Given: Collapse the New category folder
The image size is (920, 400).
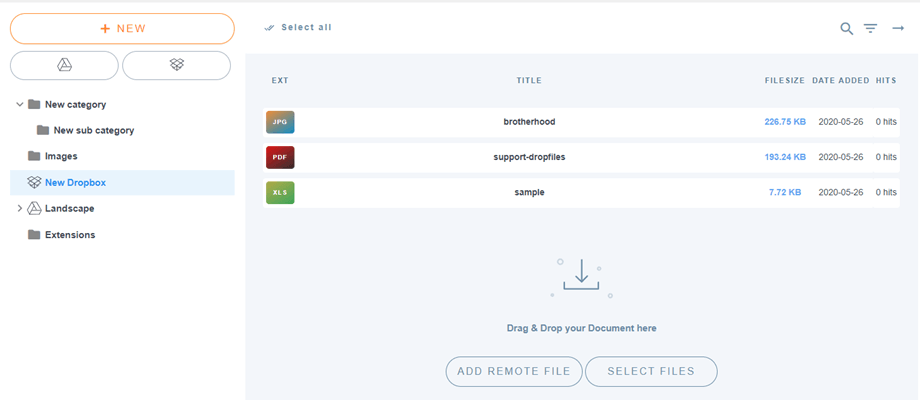Looking at the screenshot, I should (x=20, y=104).
